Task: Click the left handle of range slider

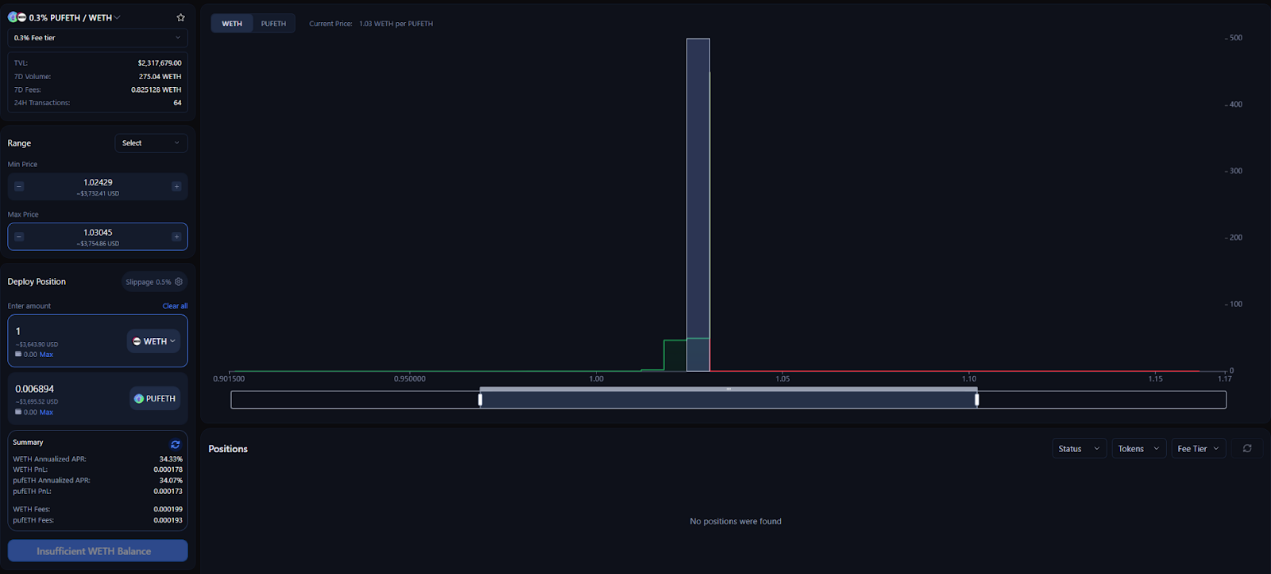Action: 480,400
